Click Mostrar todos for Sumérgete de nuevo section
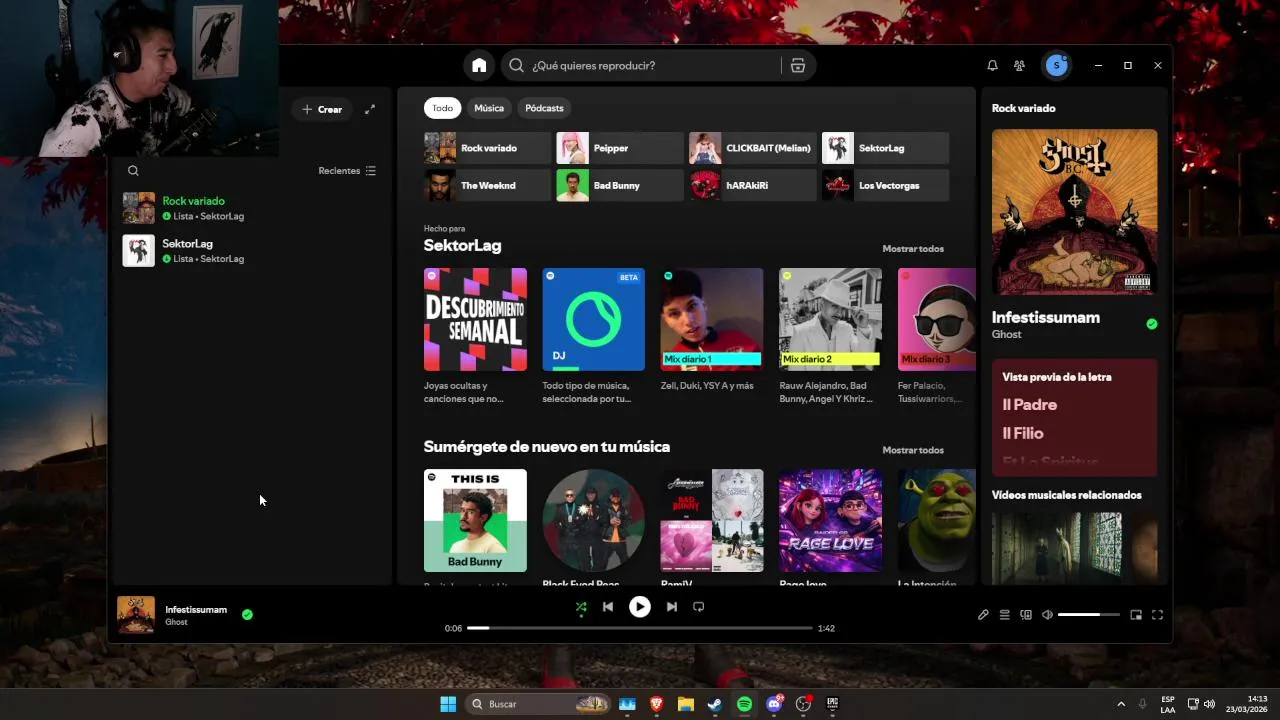This screenshot has height=720, width=1280. 912,450
